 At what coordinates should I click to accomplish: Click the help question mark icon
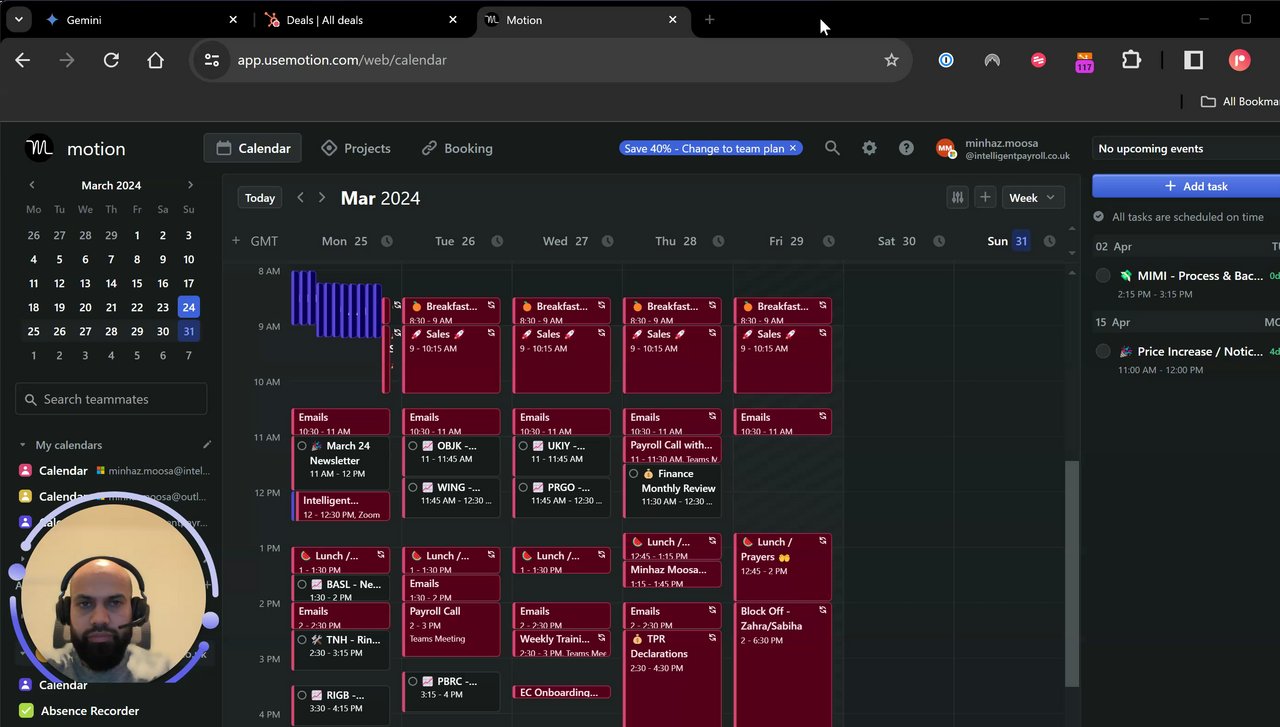coord(906,148)
